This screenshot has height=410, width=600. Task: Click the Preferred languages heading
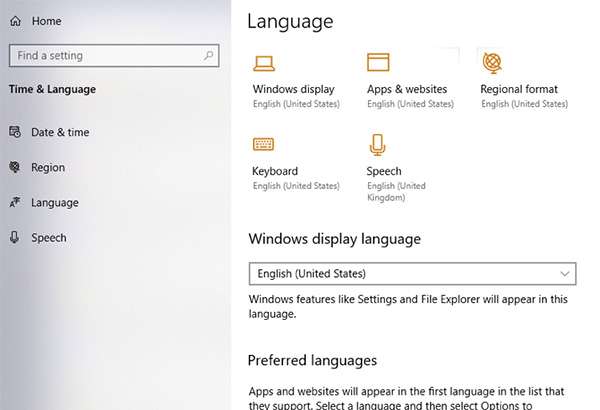pyautogui.click(x=312, y=361)
